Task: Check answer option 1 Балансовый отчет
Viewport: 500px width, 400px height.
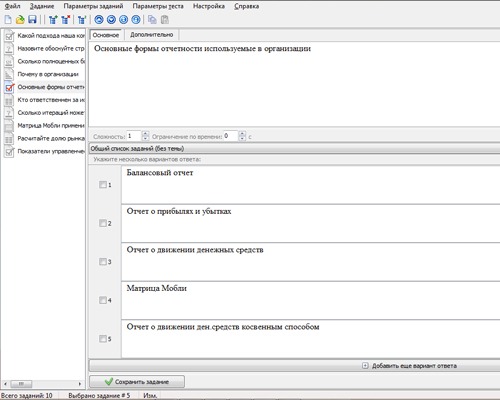Action: tap(103, 184)
